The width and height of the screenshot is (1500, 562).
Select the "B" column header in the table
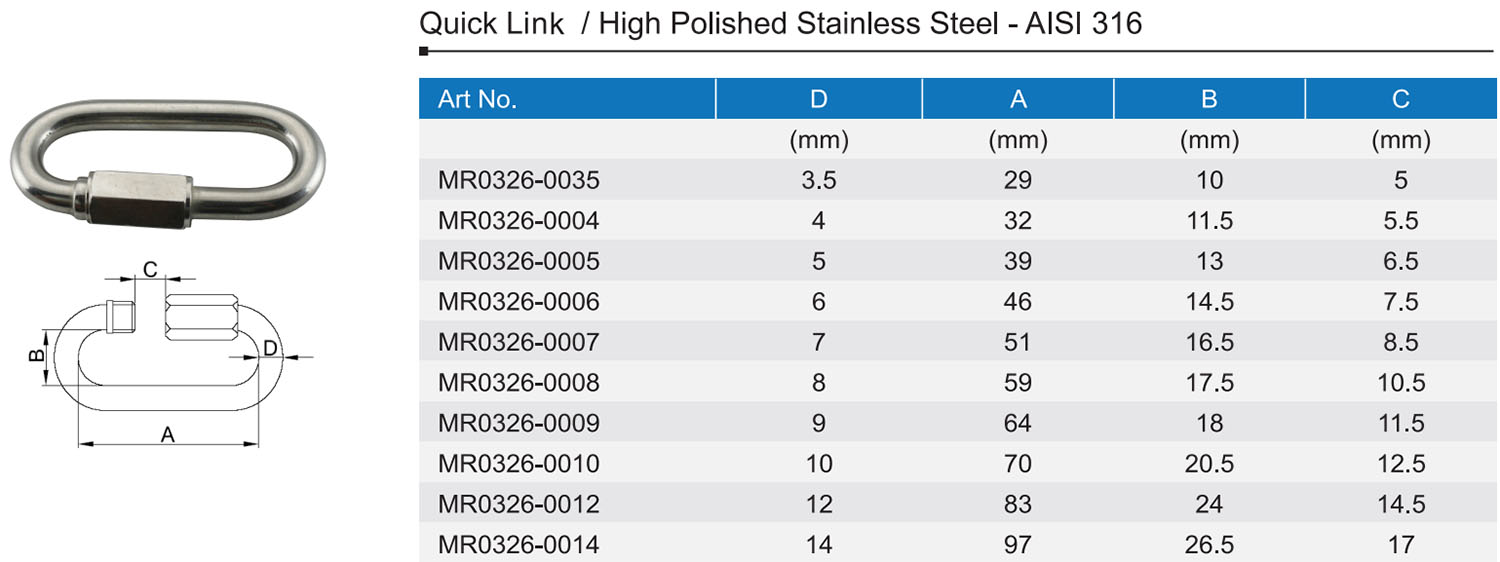pos(1209,99)
